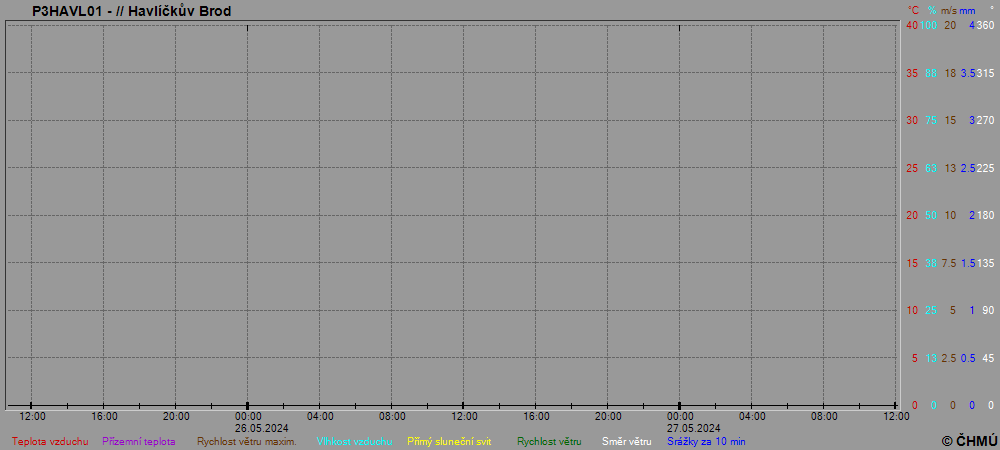Select the blue Srážky za 10 min legend
Viewport: 1000px width, 450px height.
706,441
